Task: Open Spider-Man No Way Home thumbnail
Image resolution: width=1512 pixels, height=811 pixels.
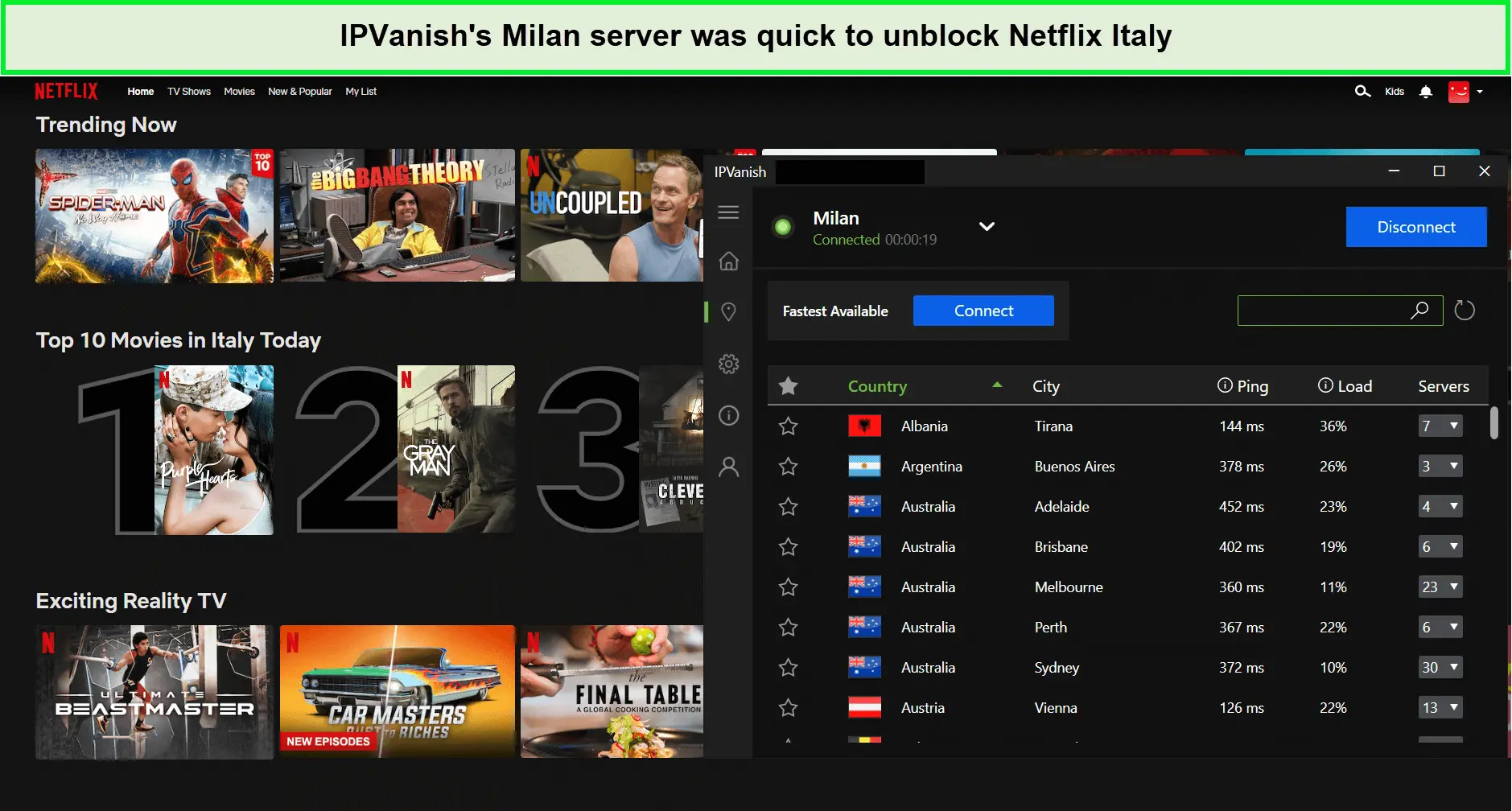Action: 154,216
